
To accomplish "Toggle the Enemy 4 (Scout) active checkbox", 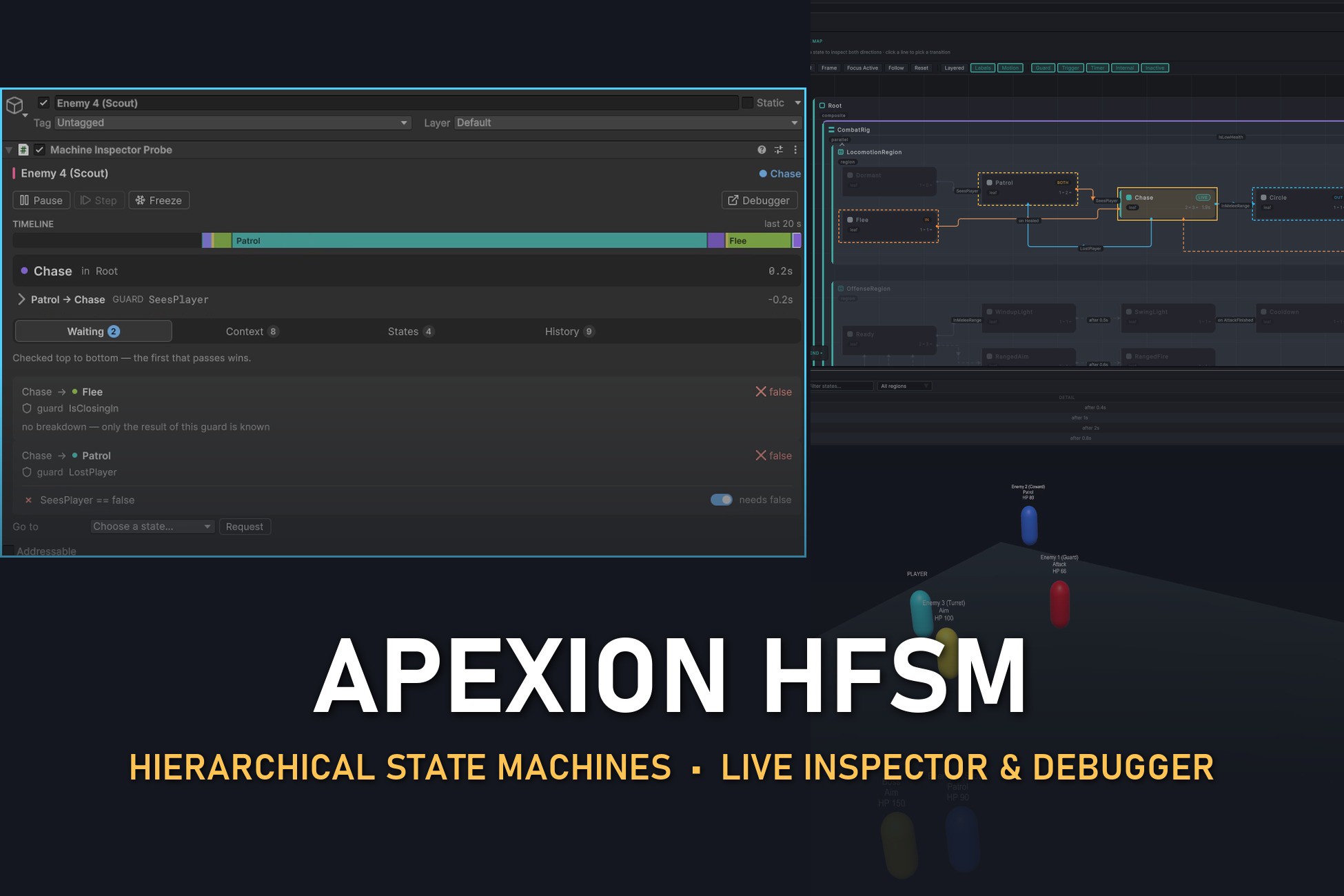I will coord(43,103).
